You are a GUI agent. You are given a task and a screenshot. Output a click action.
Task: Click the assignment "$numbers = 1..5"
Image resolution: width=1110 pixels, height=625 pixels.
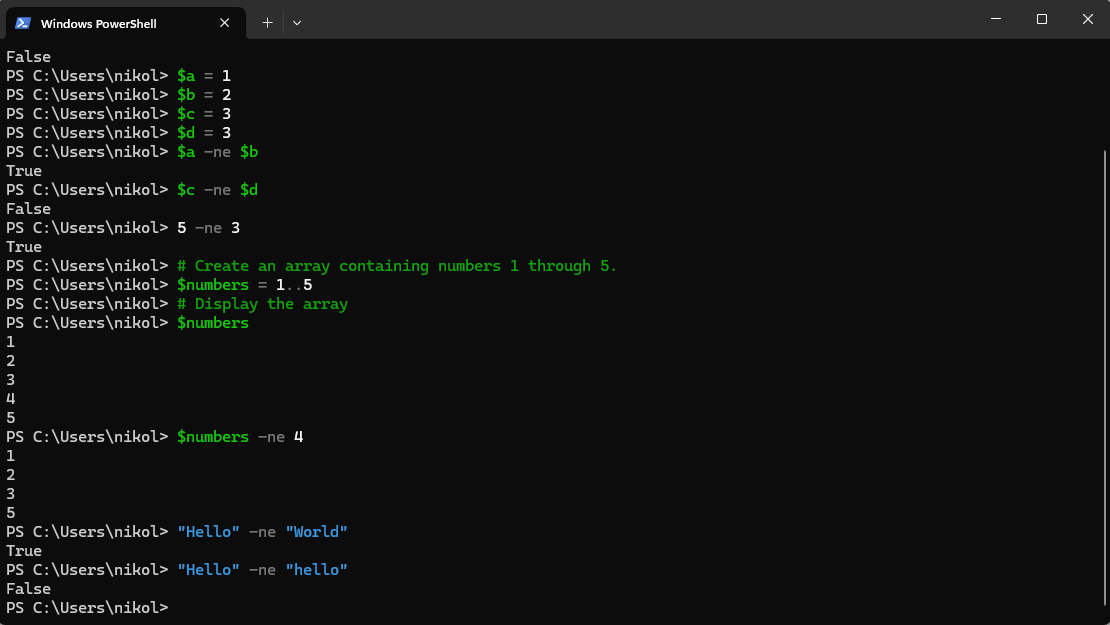click(244, 285)
